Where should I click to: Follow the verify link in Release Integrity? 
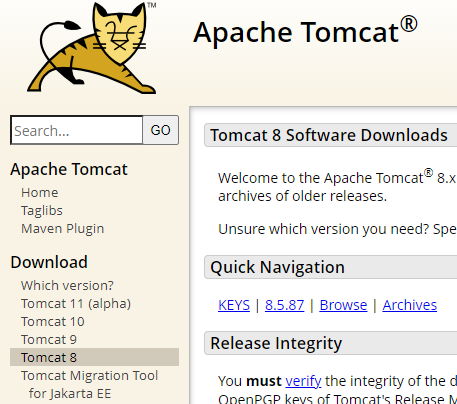tap(303, 381)
